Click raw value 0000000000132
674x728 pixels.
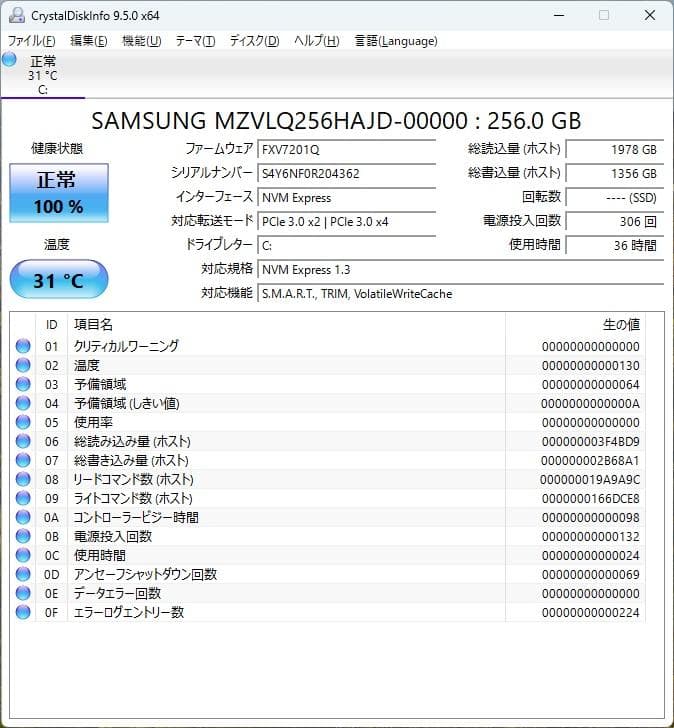coord(590,537)
